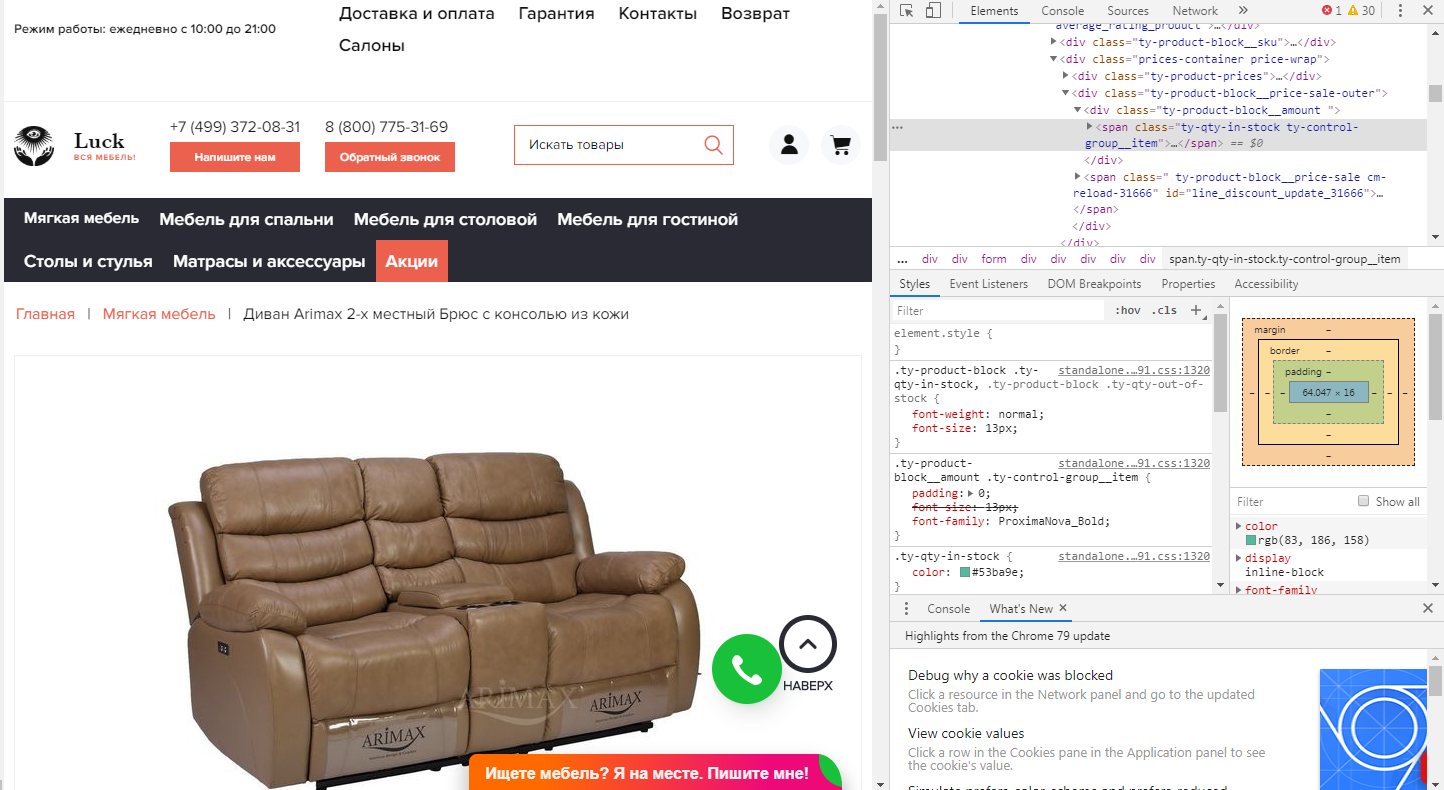Close the bottom drawer panel
Viewport: 1444px width, 790px height.
[x=1428, y=608]
